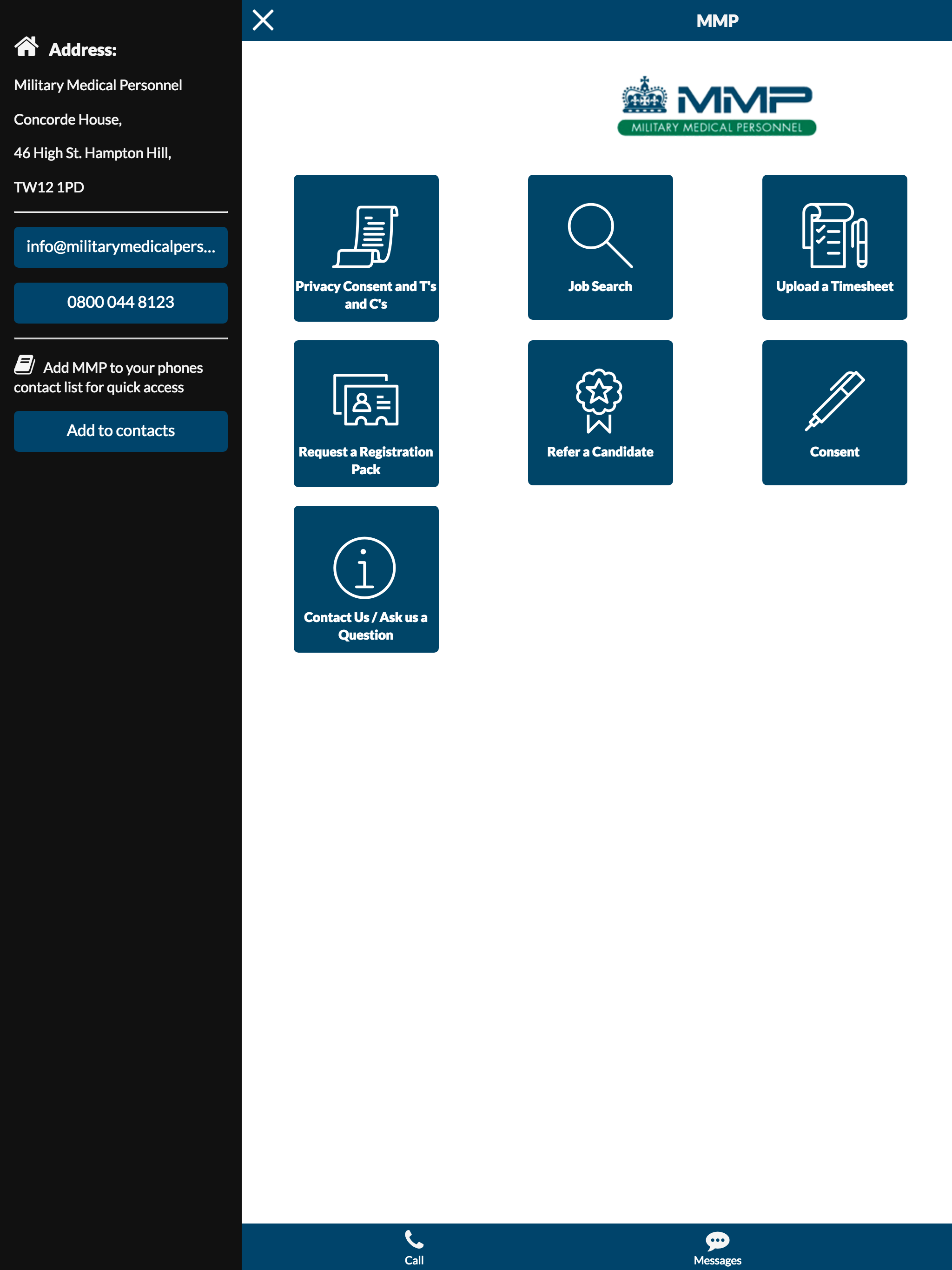Click the home icon beside Address
Screen dimensions: 952x1270
click(26, 46)
